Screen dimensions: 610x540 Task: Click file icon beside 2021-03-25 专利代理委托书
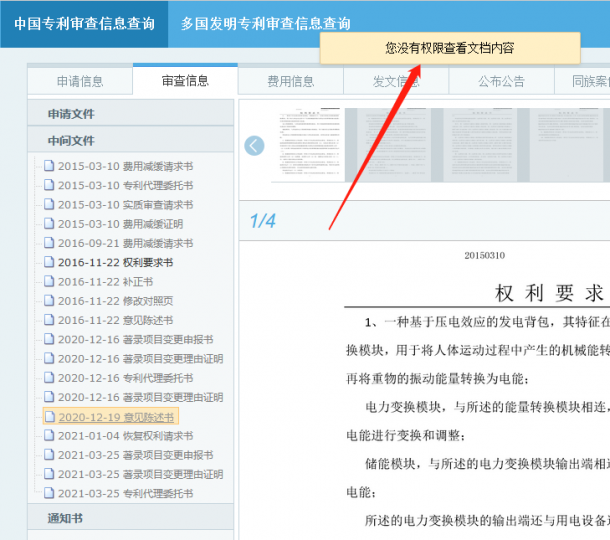[x=49, y=493]
